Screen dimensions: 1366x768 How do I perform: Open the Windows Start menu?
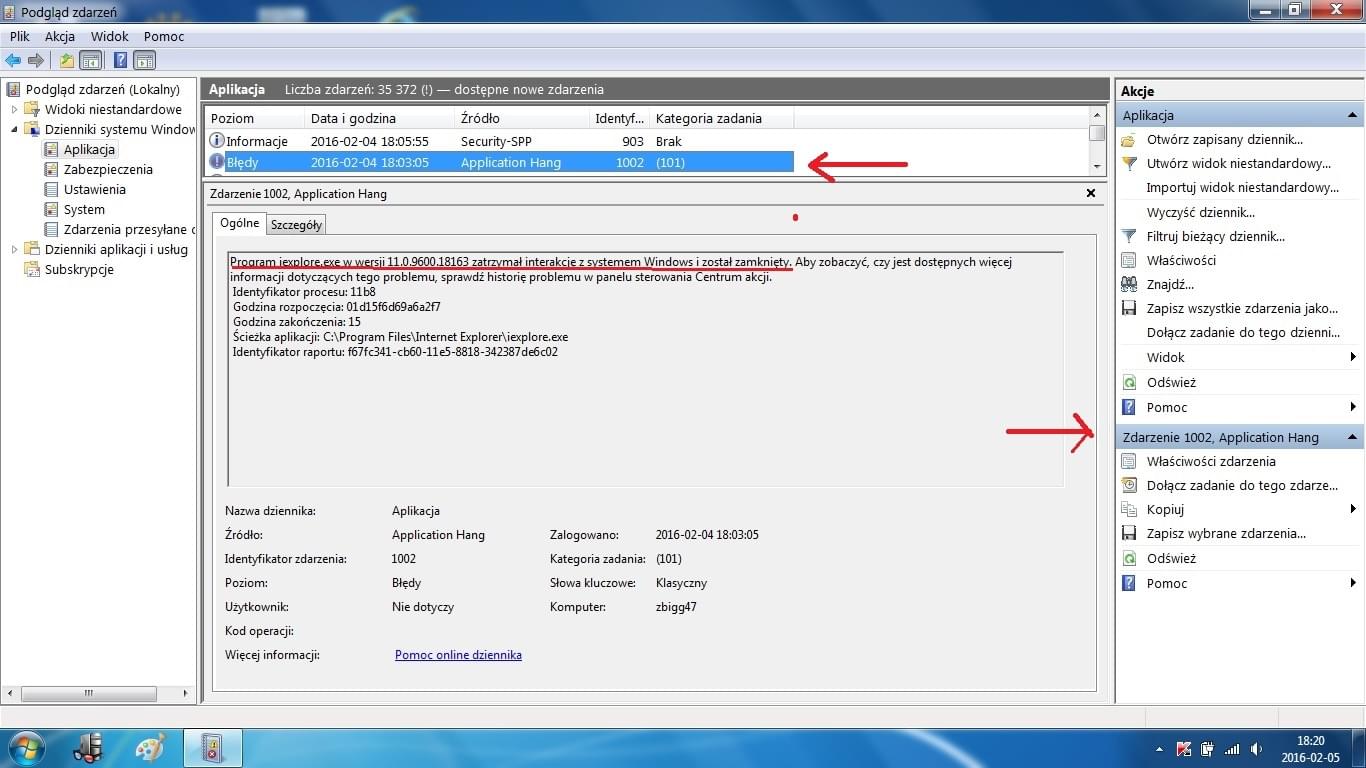tap(27, 748)
